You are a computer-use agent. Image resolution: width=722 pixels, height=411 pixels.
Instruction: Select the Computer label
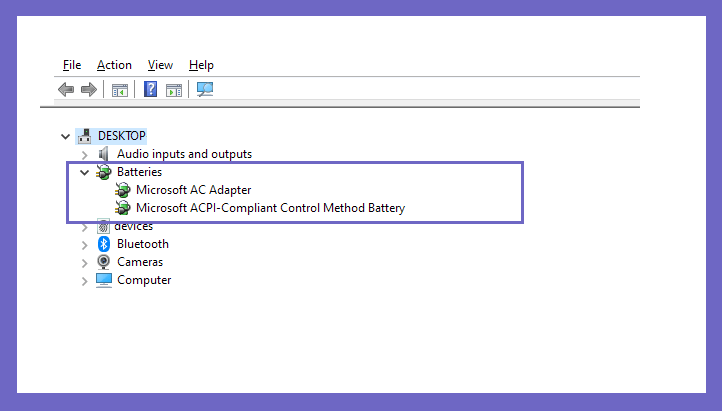pyautogui.click(x=144, y=280)
